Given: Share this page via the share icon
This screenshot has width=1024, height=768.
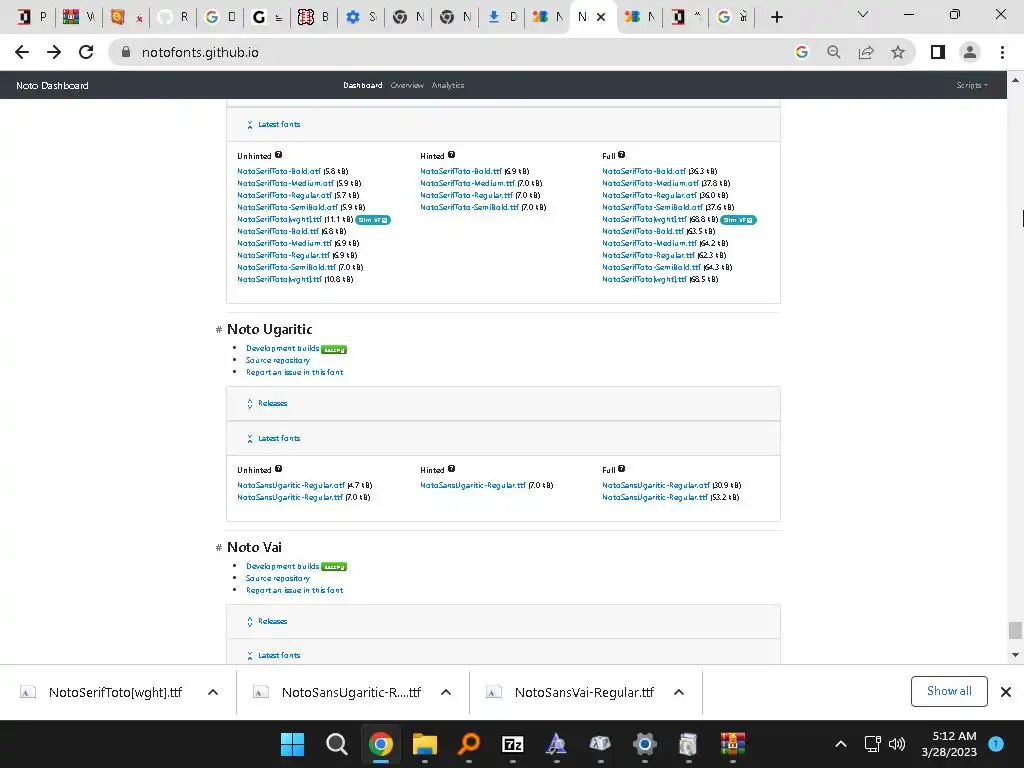Looking at the screenshot, I should (x=866, y=52).
